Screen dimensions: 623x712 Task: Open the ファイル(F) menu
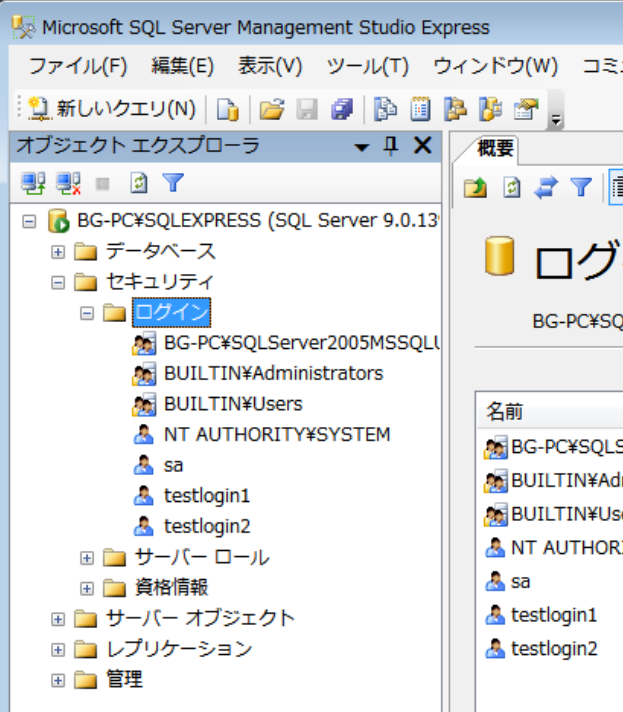78,66
